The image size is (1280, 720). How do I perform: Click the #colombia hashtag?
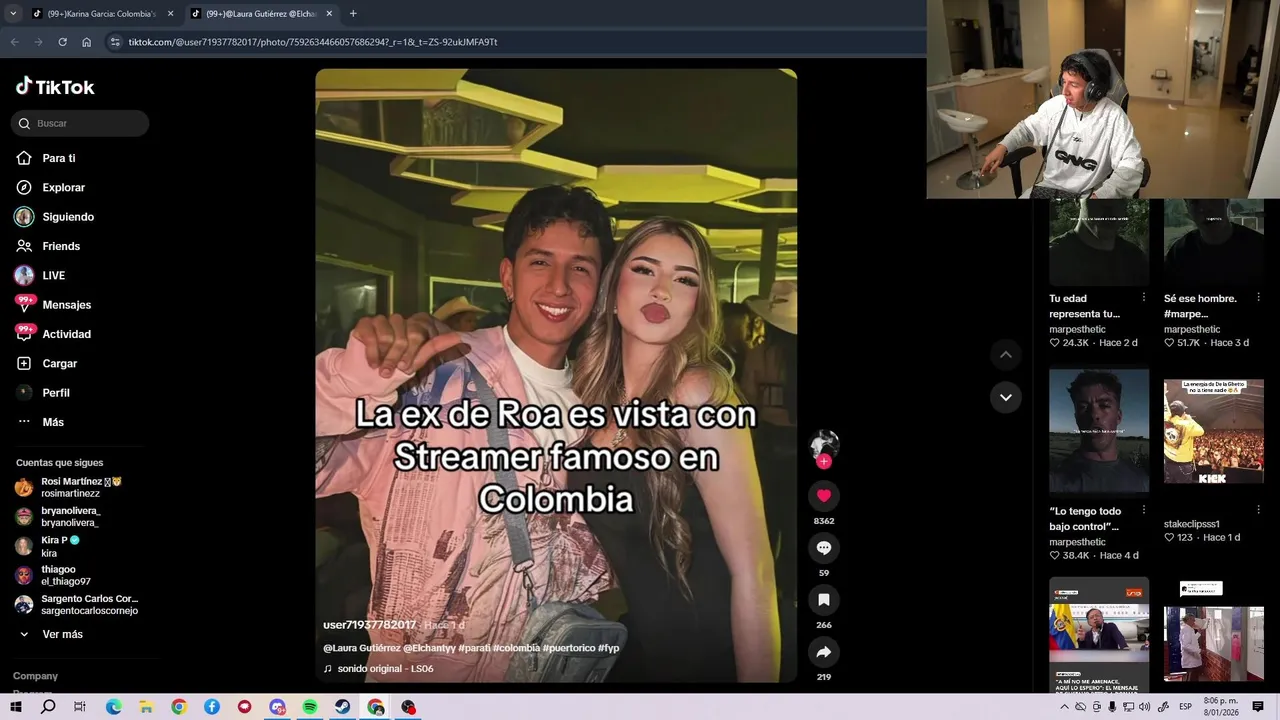pos(516,648)
